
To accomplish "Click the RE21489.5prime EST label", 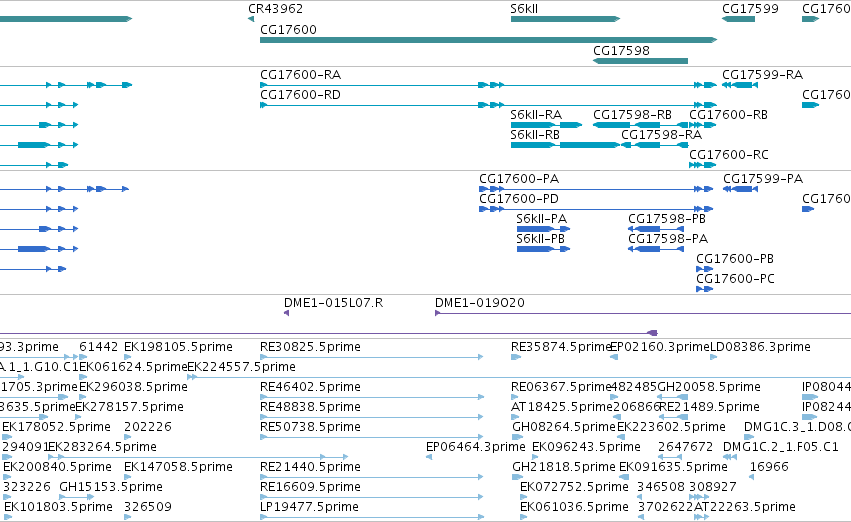I will [709, 407].
